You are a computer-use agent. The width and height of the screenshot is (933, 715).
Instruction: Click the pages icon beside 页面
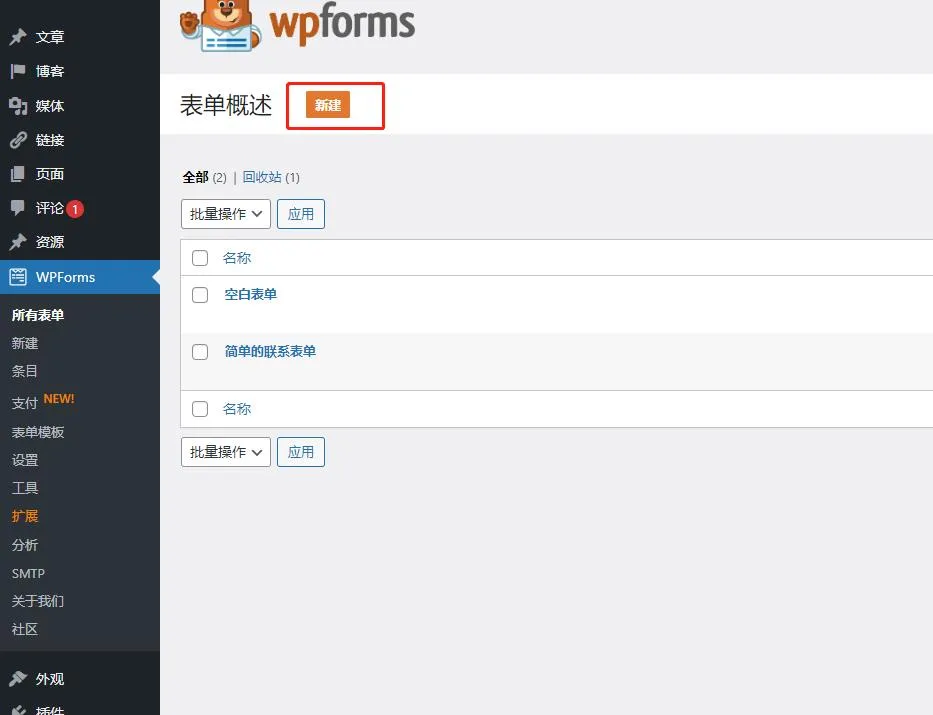pos(18,174)
